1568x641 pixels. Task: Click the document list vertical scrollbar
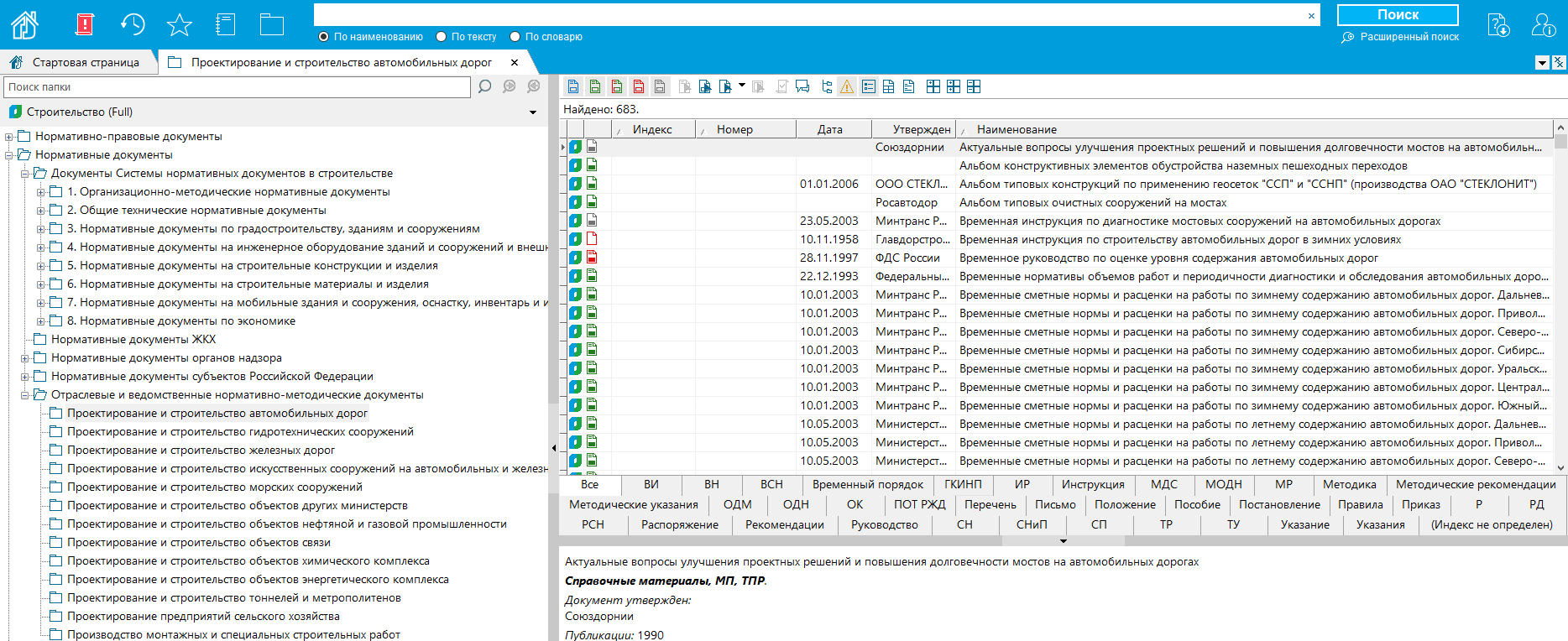pyautogui.click(x=1560, y=297)
